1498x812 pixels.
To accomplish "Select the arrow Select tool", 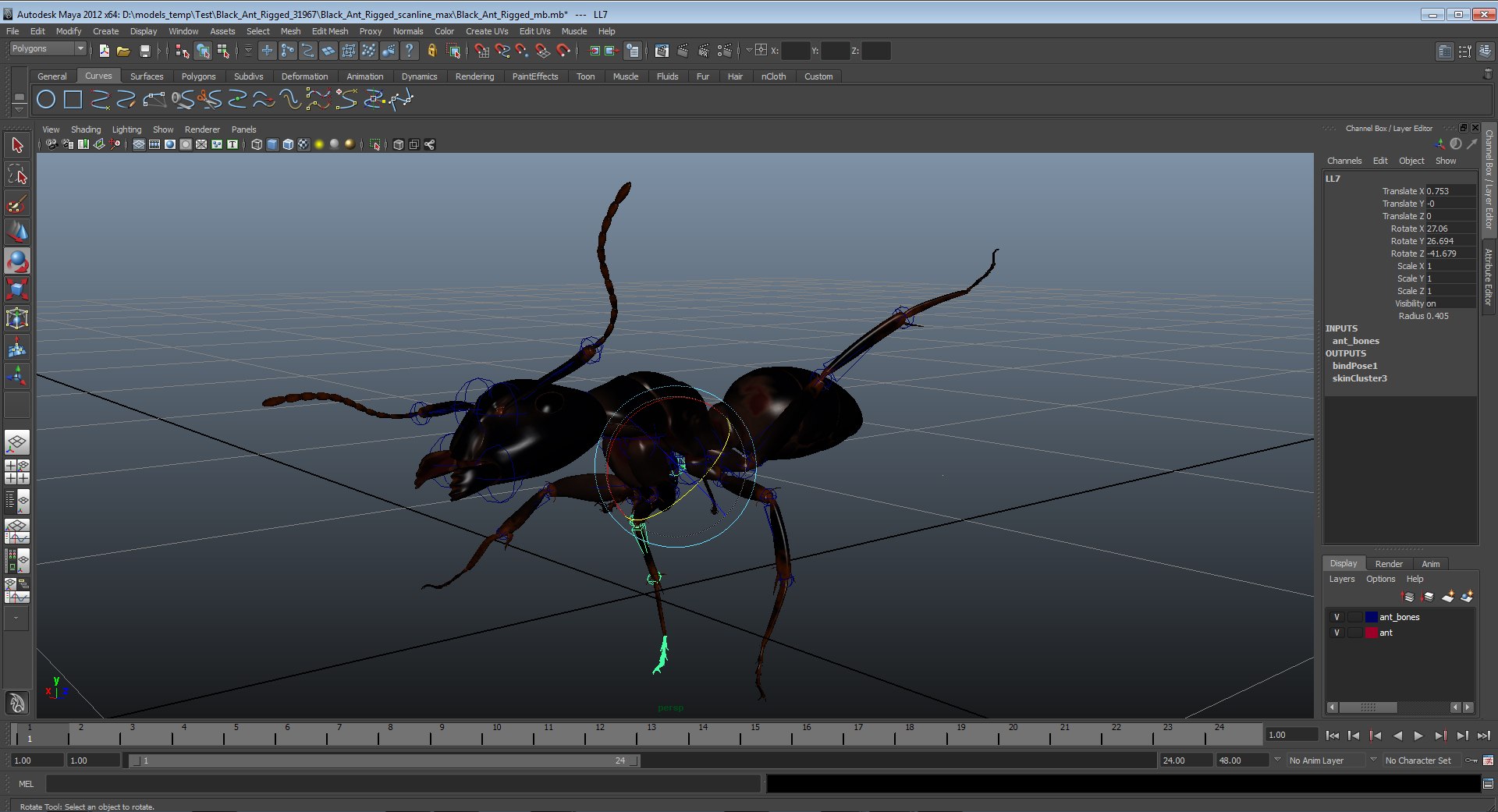I will point(17,145).
